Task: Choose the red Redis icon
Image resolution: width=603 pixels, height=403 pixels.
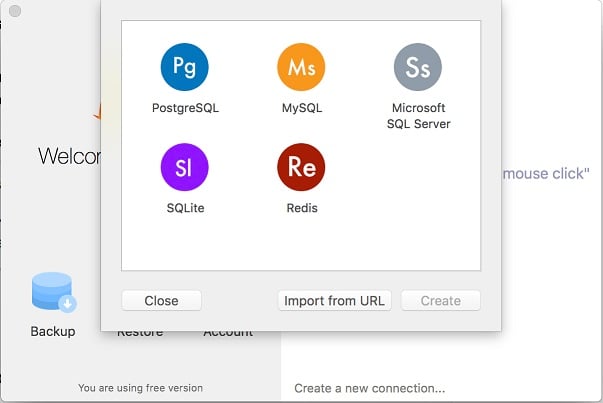Action: tap(301, 167)
